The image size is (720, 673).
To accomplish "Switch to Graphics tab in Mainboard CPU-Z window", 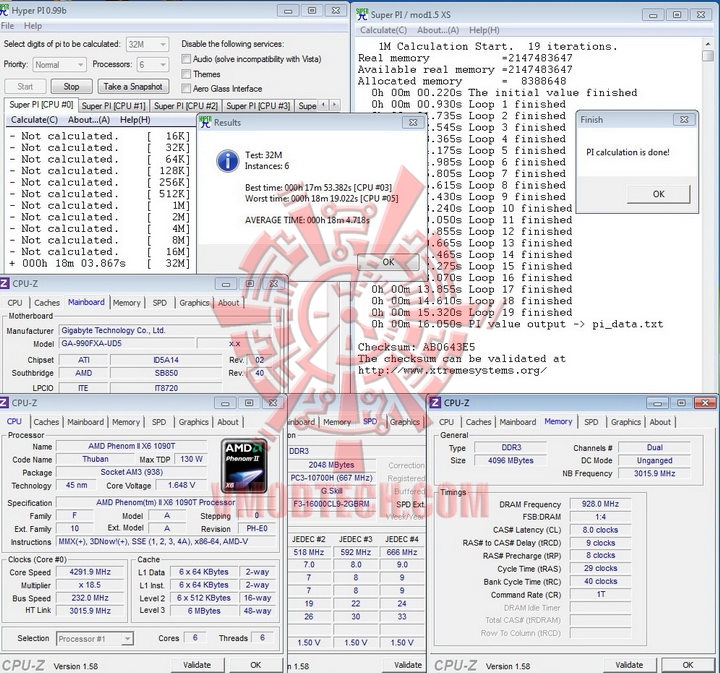I will [x=194, y=303].
